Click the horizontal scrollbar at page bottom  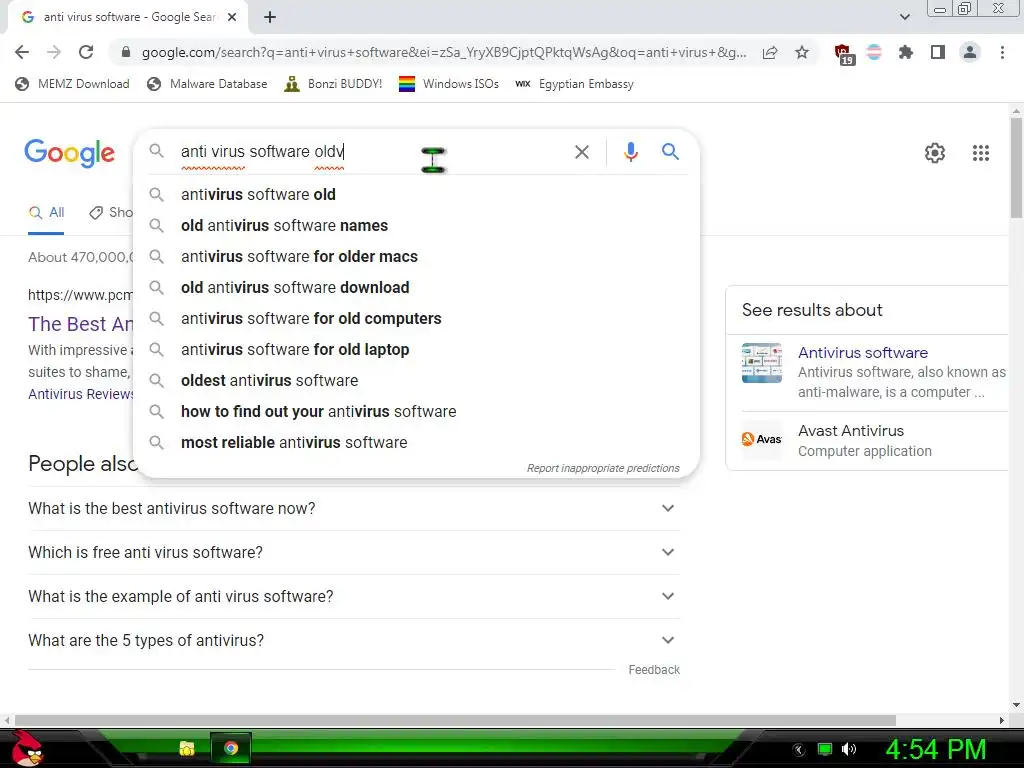(x=455, y=720)
